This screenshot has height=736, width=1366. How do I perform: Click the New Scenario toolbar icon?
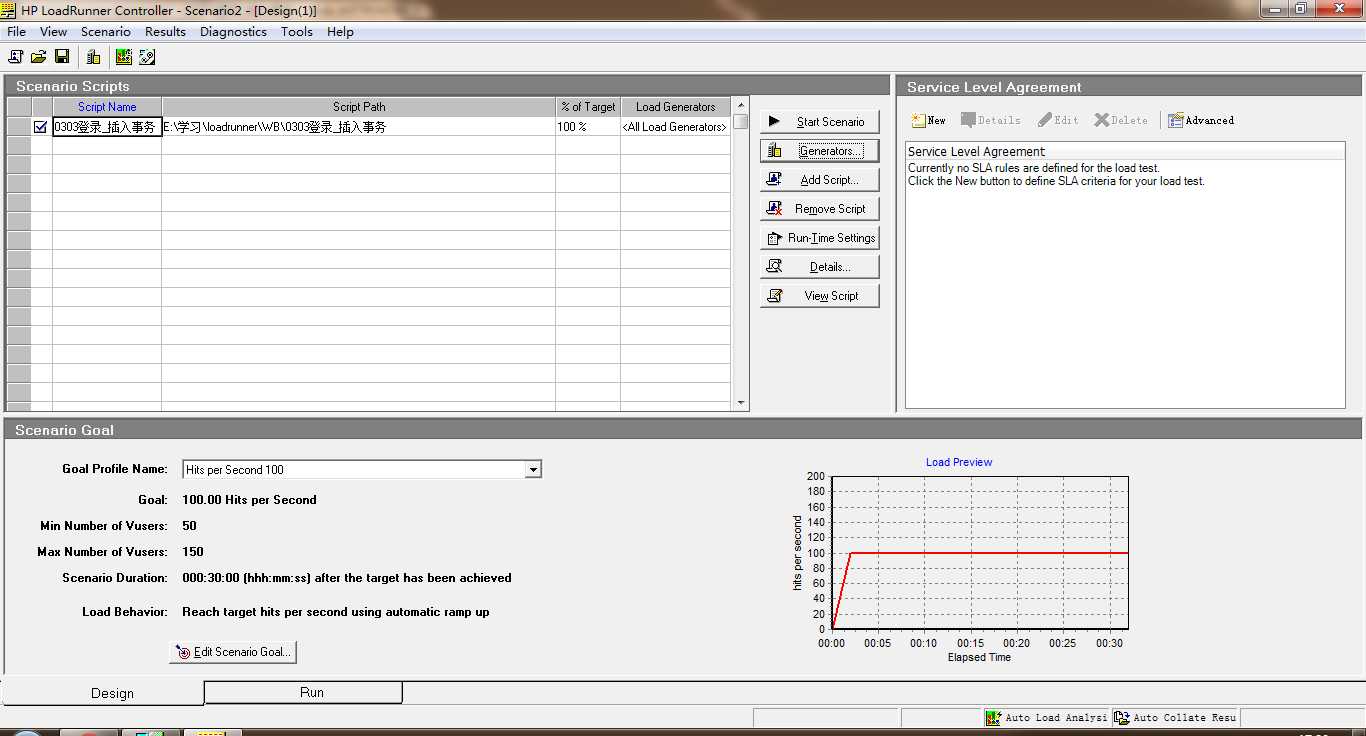[x=16, y=57]
